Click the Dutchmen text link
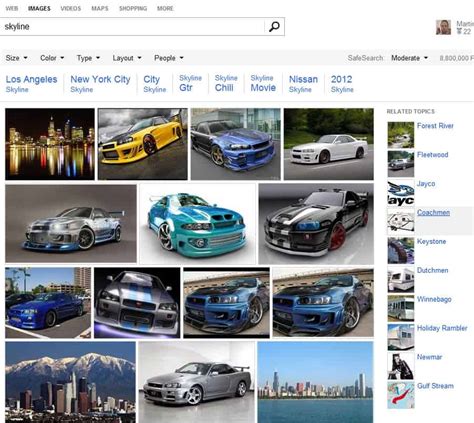Viewport: 474px width, 423px height. (x=432, y=270)
